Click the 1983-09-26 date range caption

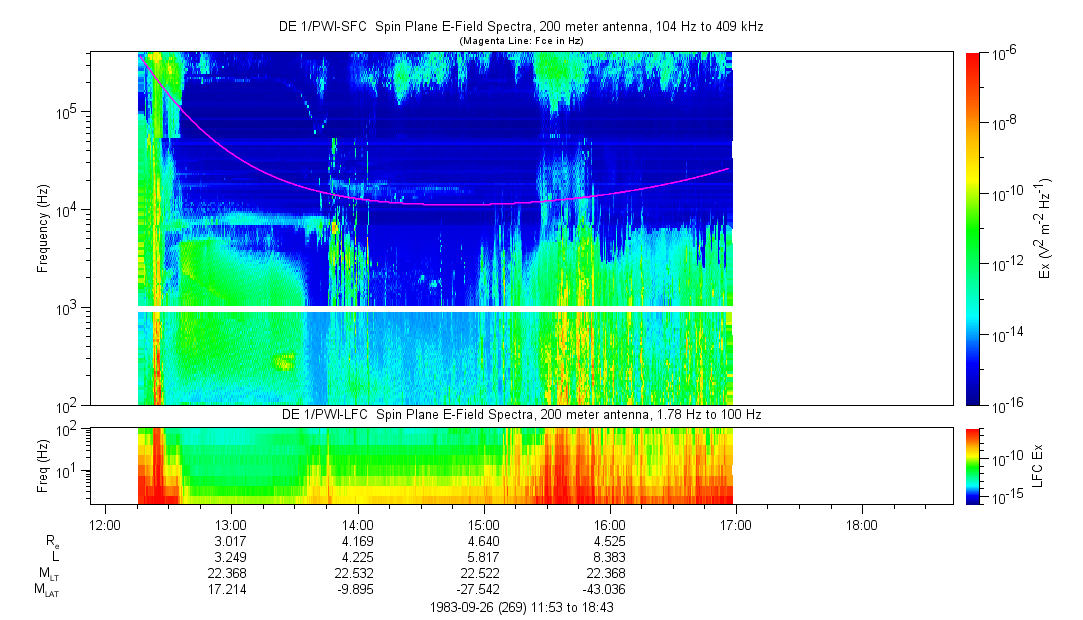[520, 606]
